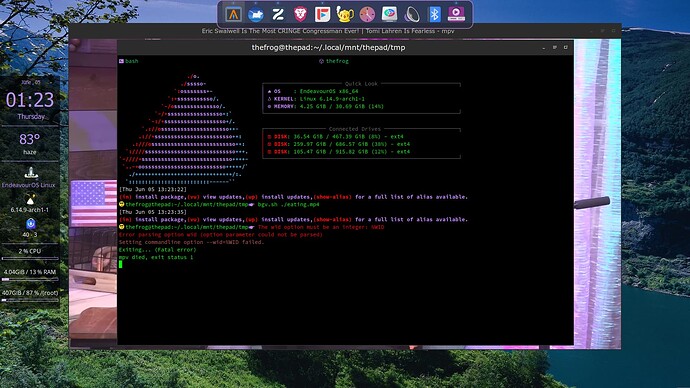Open the colorful eye monitor dock icon
The image size is (690, 388).
[389, 14]
